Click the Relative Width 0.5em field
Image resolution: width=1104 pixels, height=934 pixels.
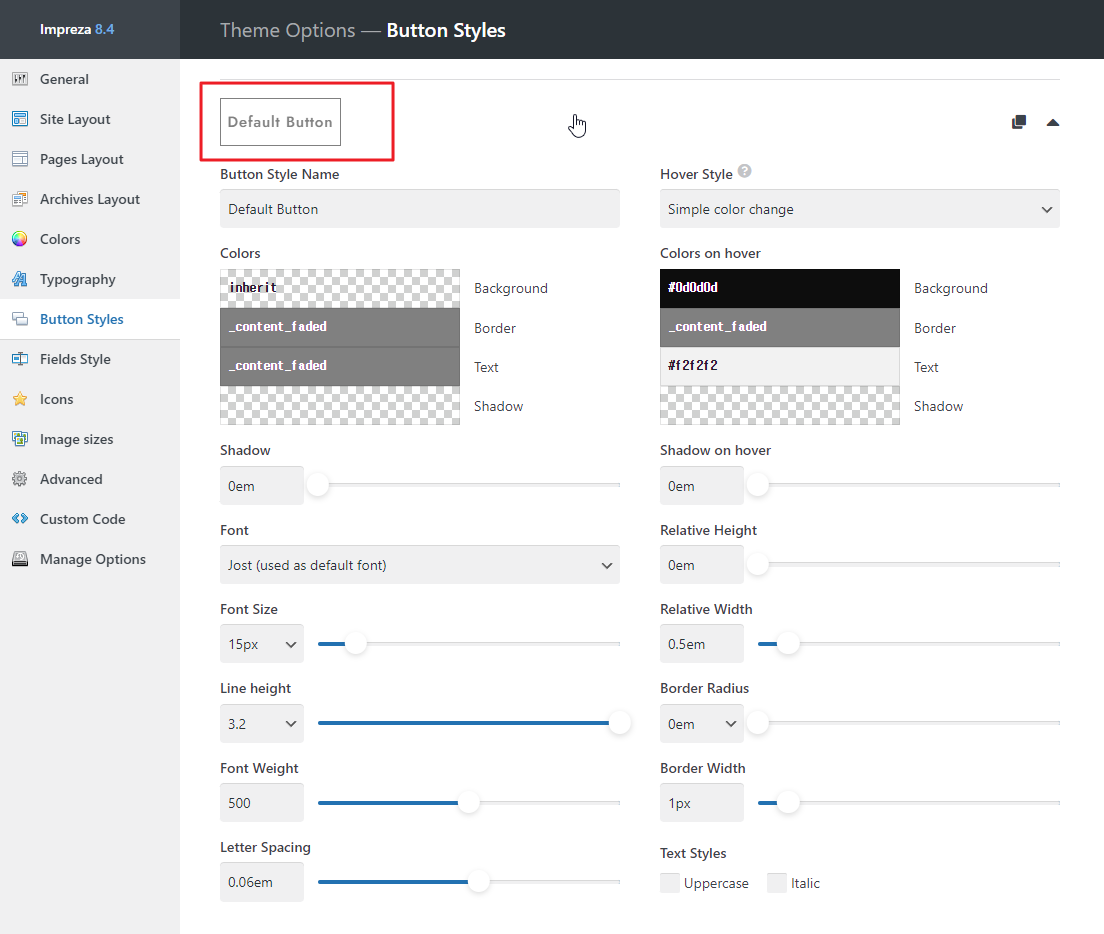(701, 644)
